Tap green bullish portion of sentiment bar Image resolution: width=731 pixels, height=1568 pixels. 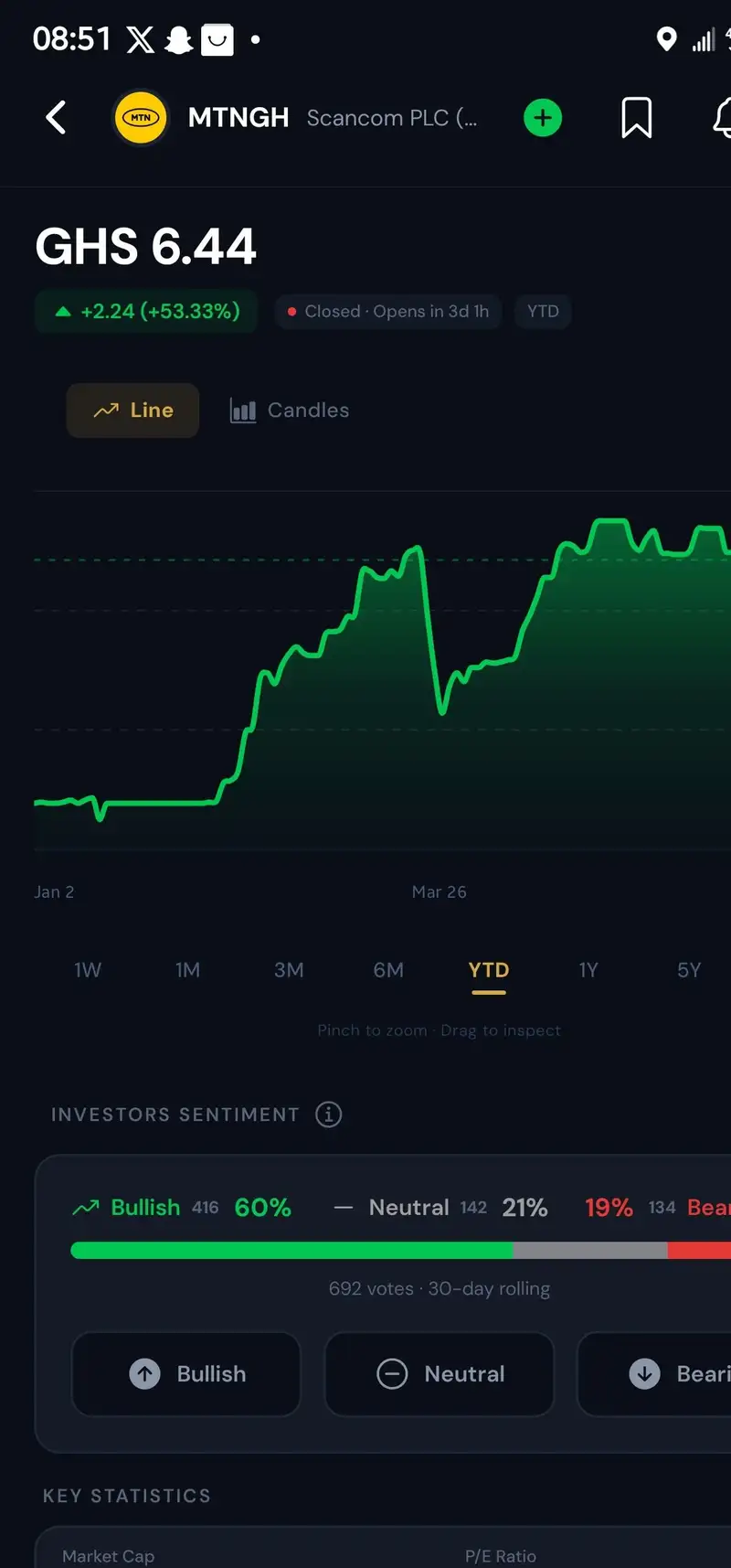pyautogui.click(x=291, y=1250)
